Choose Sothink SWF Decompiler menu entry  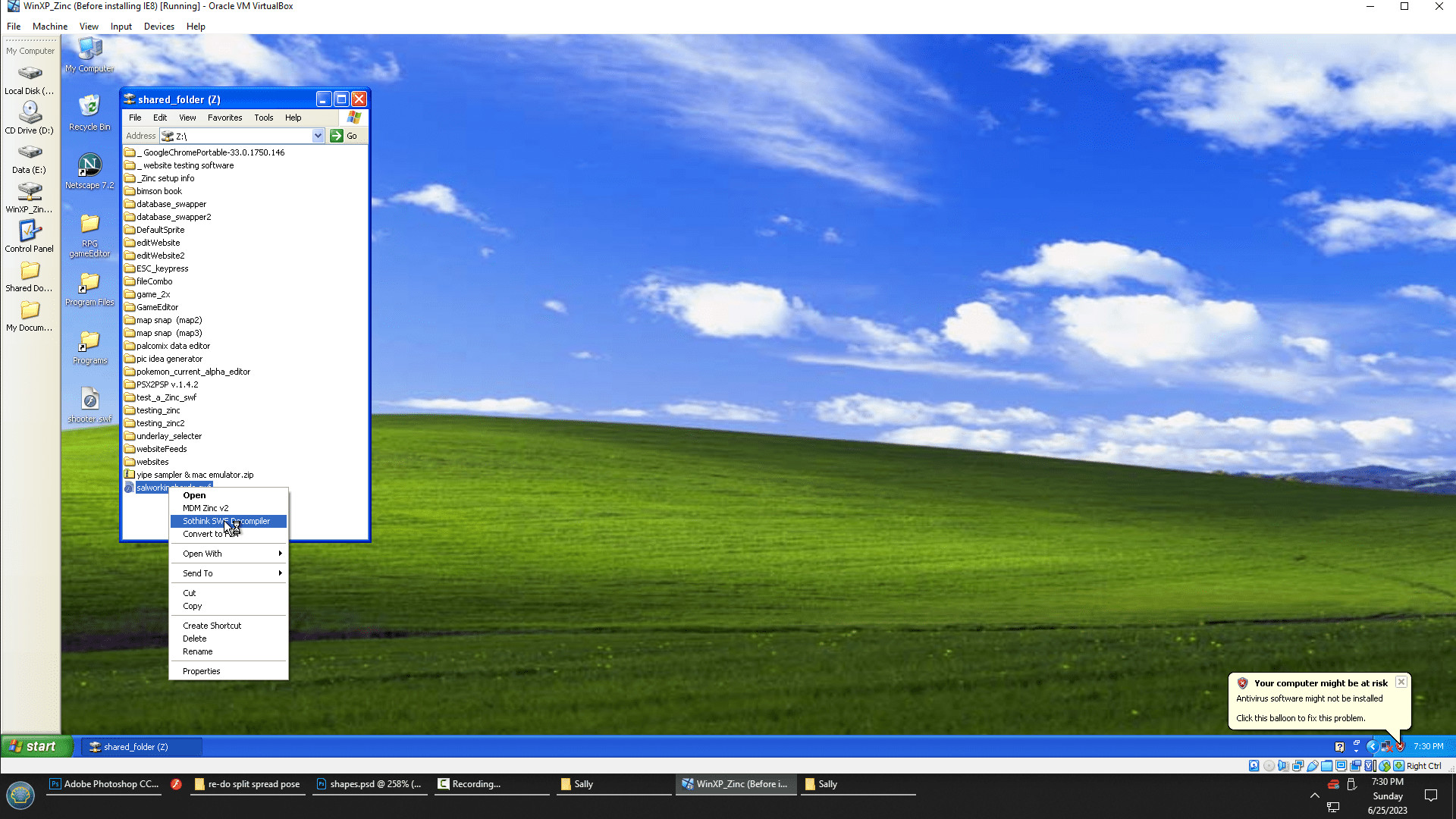point(227,521)
